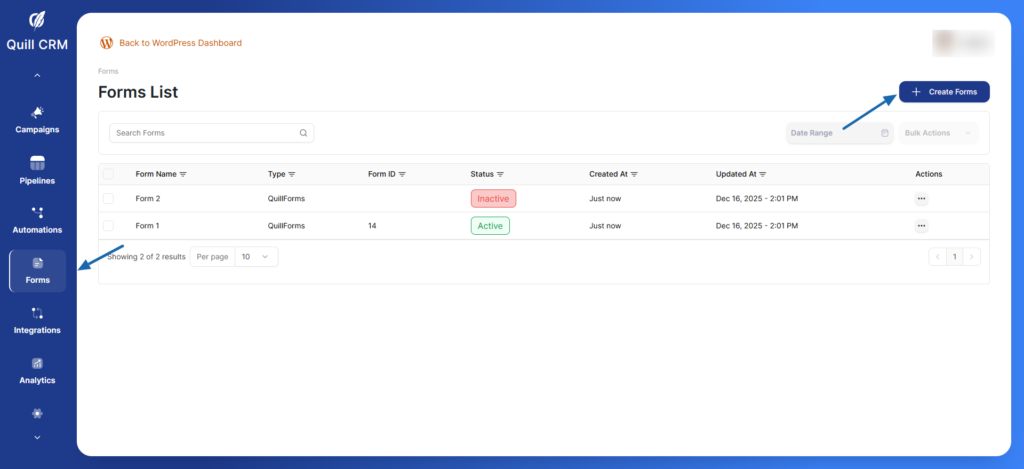Viewport: 1024px width, 469px height.
Task: Open actions menu for Form 1
Action: pyautogui.click(x=921, y=227)
